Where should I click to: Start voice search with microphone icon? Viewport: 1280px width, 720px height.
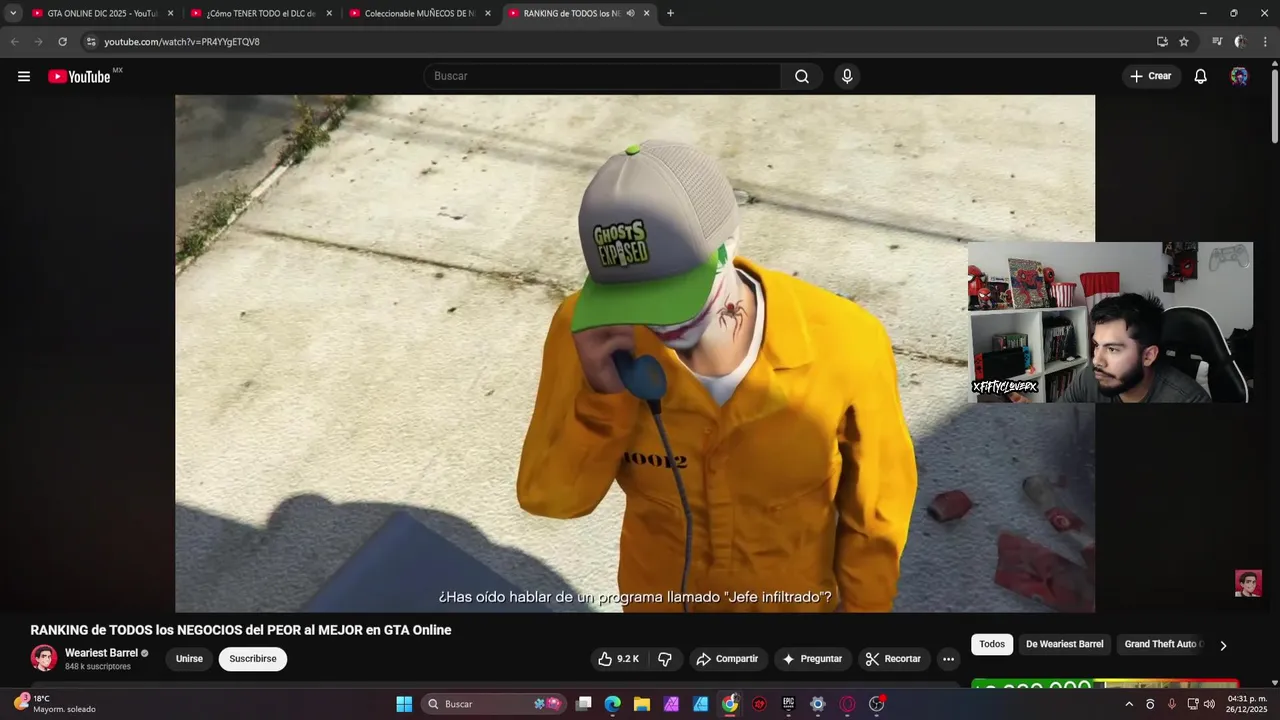click(847, 76)
